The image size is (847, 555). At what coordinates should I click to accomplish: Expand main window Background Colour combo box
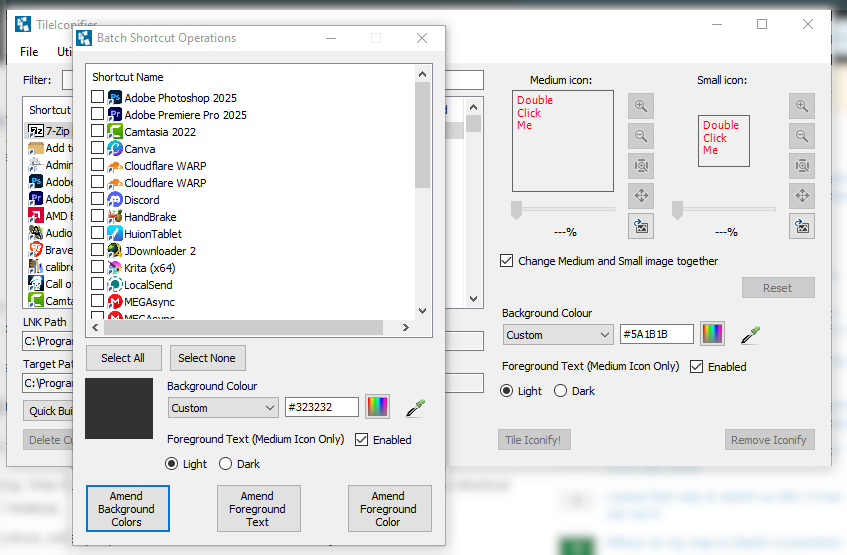557,335
